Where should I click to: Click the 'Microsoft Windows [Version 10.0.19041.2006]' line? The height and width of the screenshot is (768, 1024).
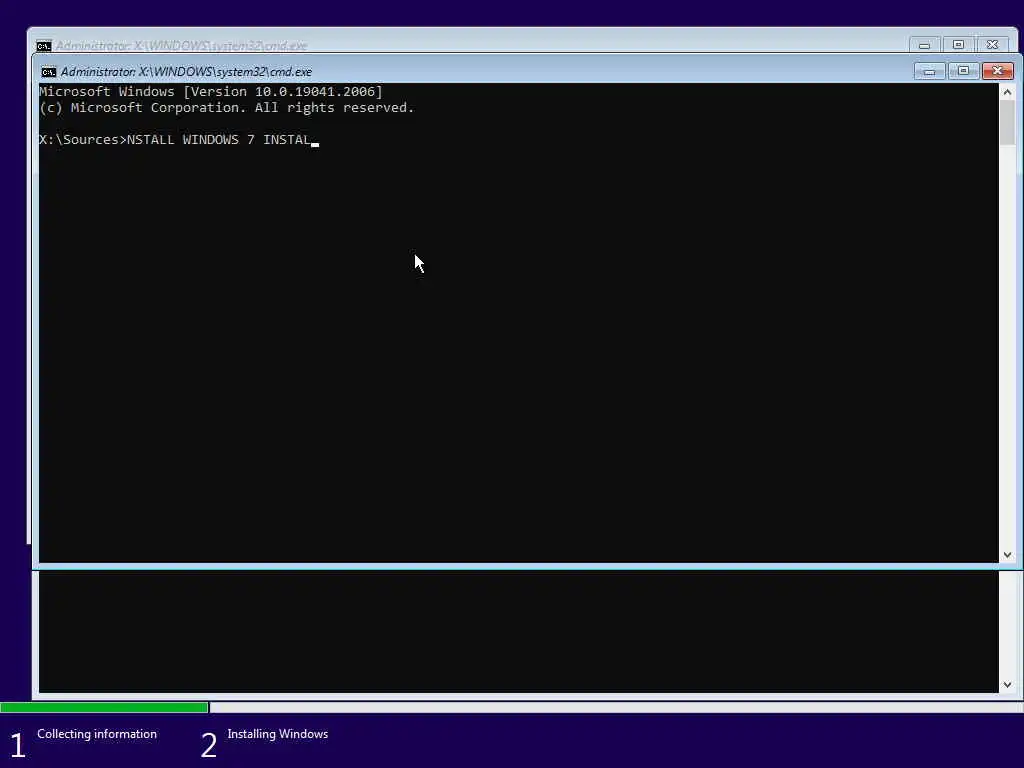211,91
